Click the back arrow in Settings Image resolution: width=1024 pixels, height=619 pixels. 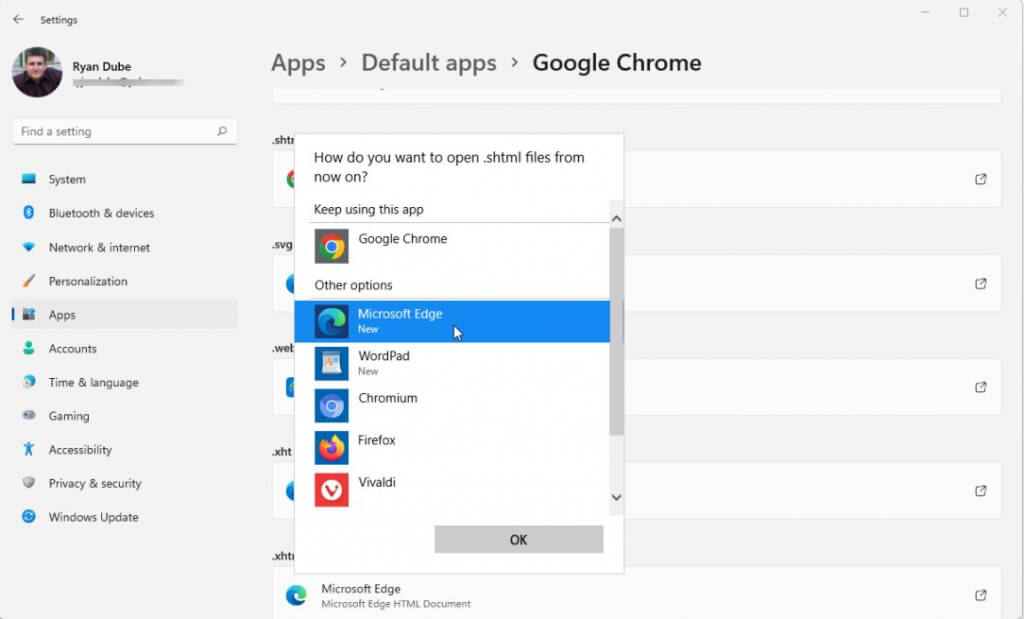(18, 19)
